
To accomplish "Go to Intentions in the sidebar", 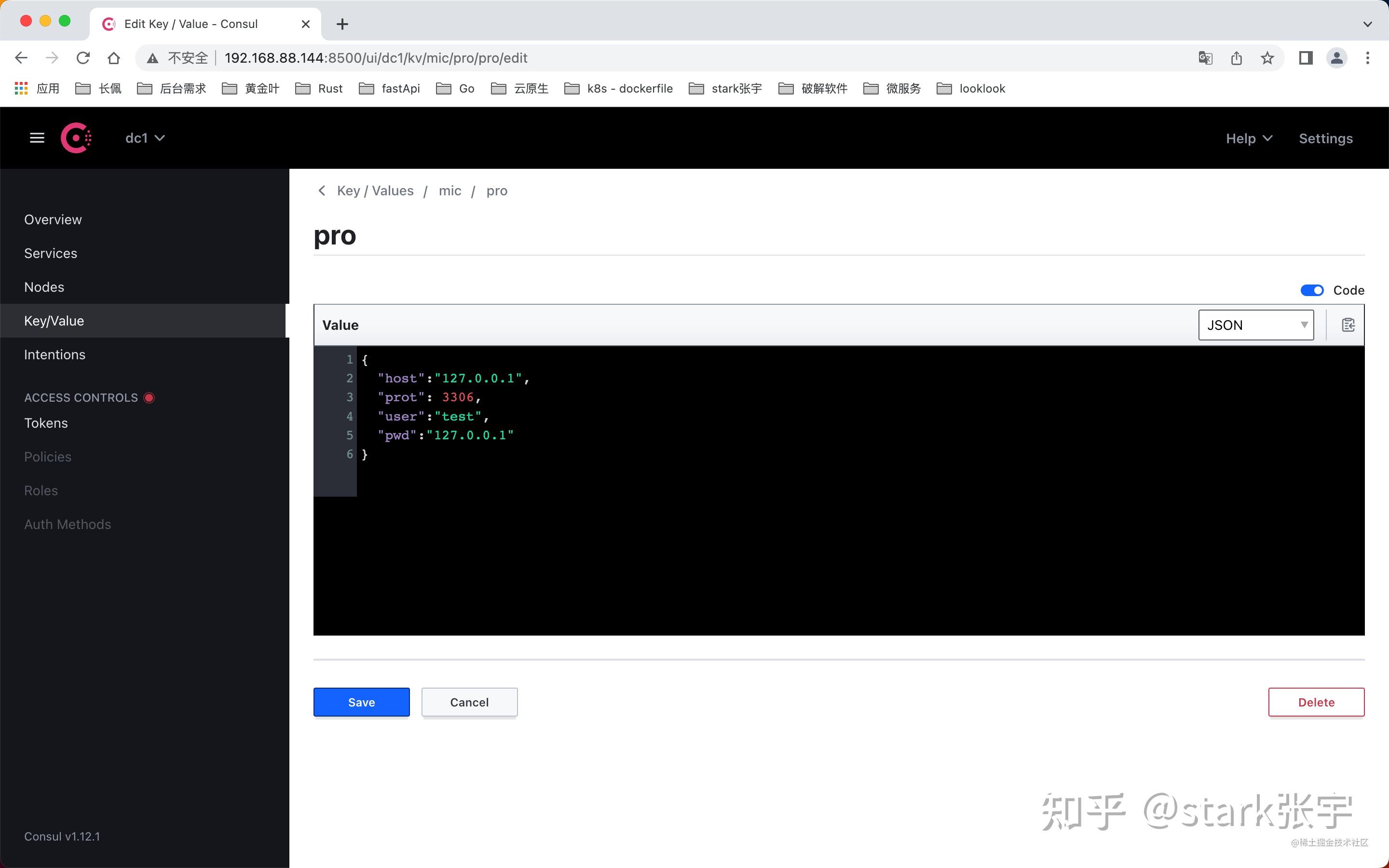I will click(x=54, y=355).
